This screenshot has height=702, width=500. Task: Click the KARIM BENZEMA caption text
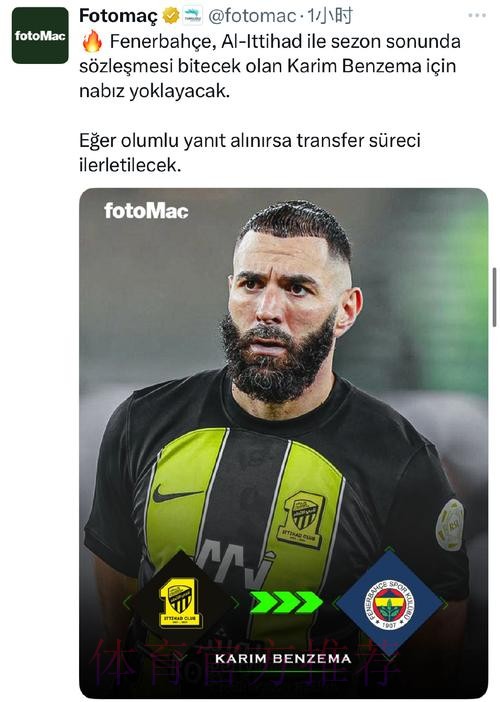[x=283, y=659]
